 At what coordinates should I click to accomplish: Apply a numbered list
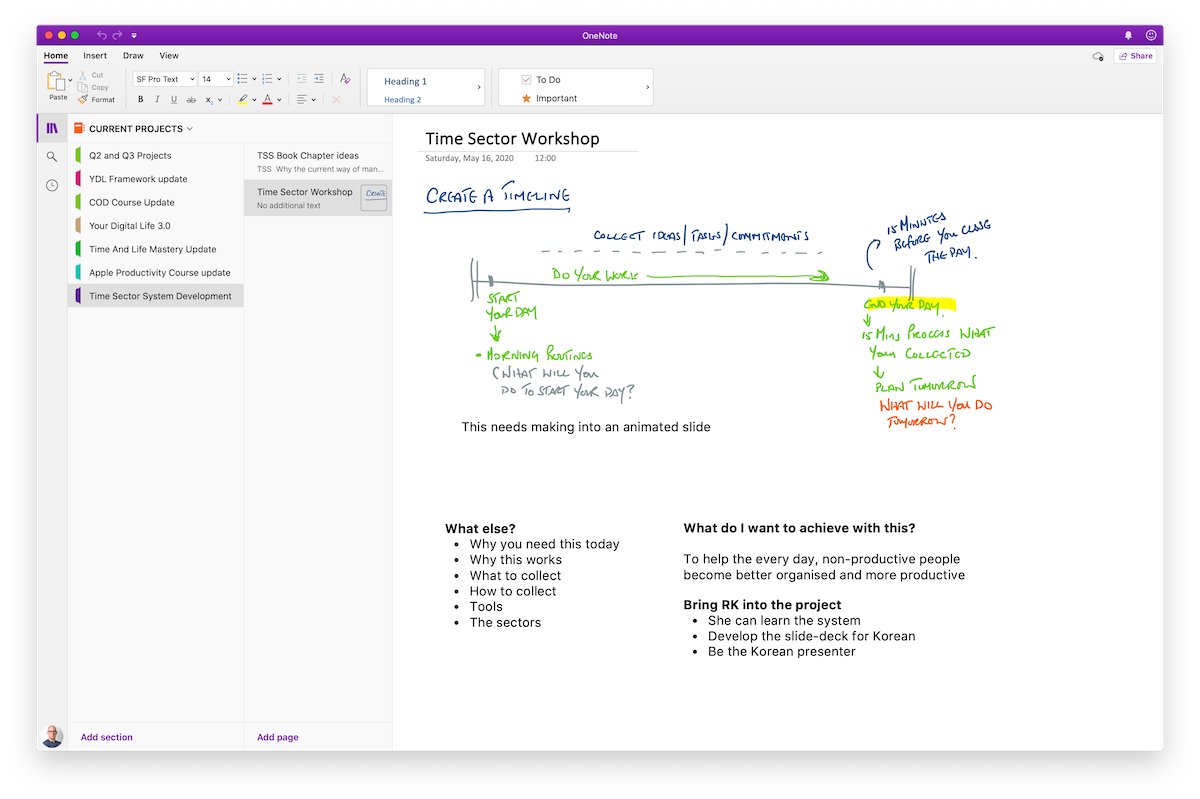pyautogui.click(x=267, y=79)
